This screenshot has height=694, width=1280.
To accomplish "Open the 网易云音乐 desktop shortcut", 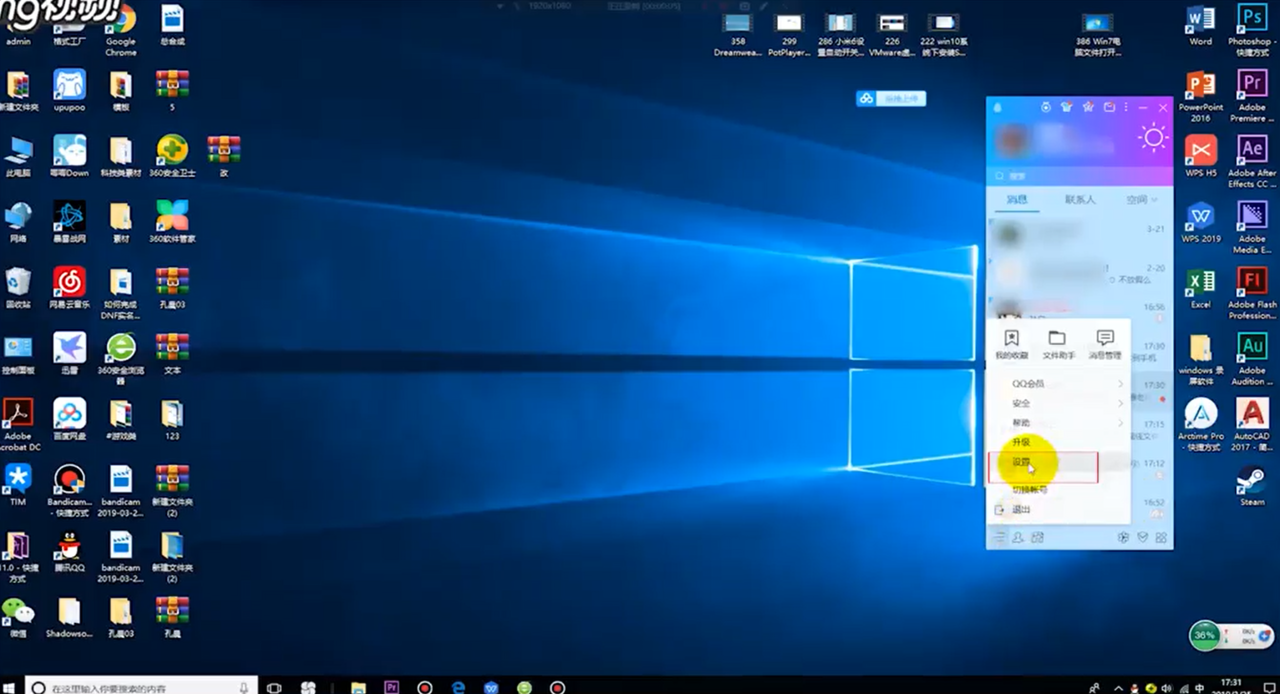I will pyautogui.click(x=69, y=287).
